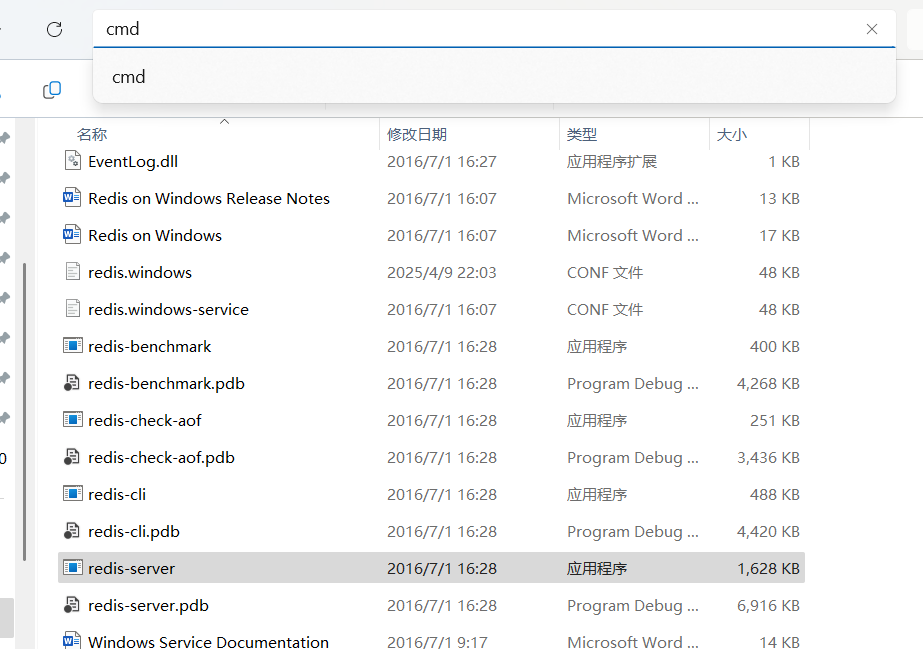Click the 应用程序扩展 type of EventLog.dll
This screenshot has height=649, width=923.
click(x=612, y=161)
